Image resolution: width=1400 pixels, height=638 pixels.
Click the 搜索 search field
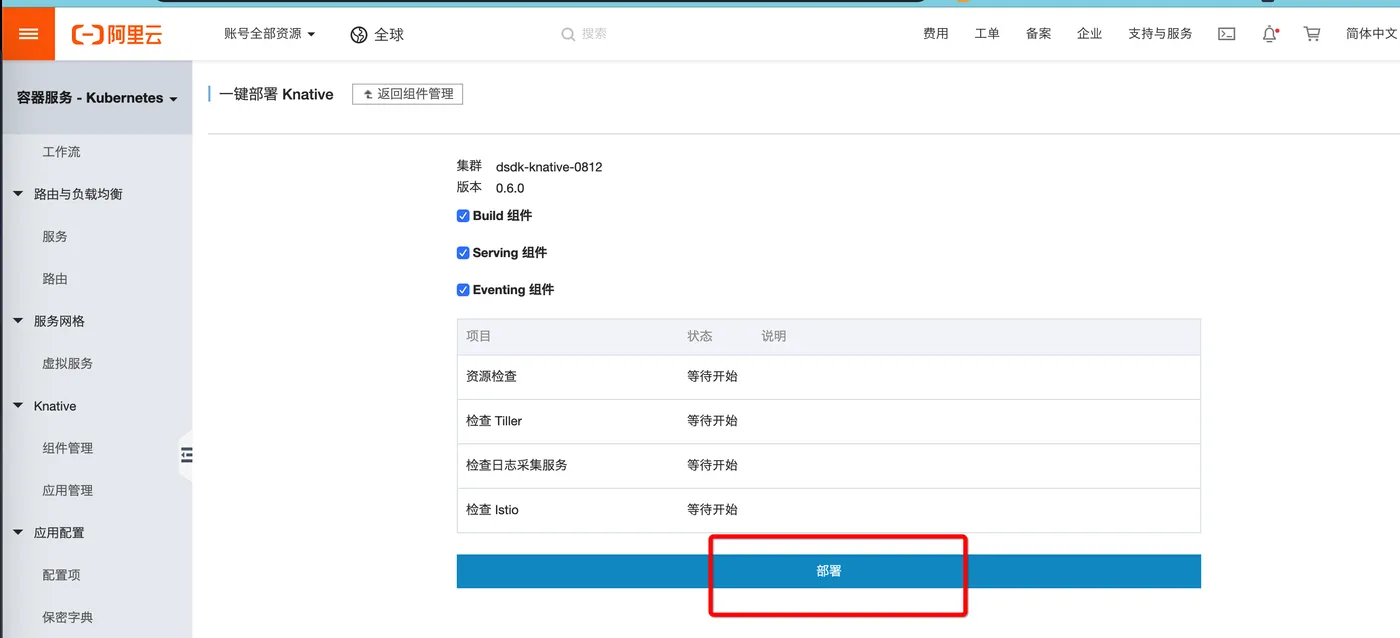pyautogui.click(x=594, y=34)
